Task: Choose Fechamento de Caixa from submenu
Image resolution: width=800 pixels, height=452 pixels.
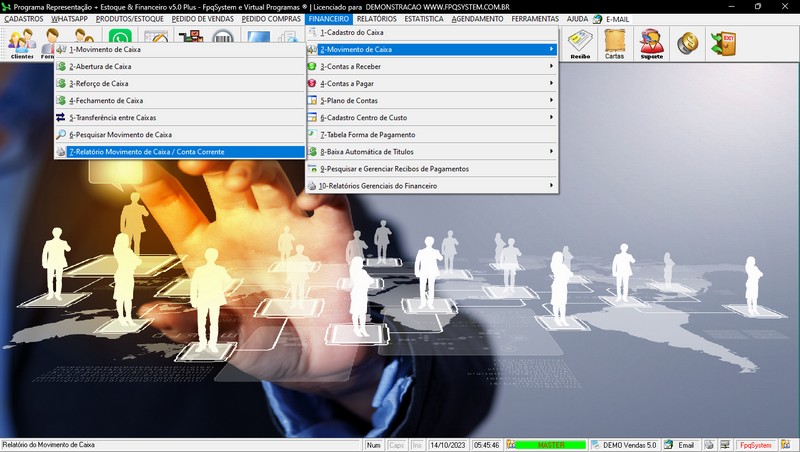Action: (106, 100)
